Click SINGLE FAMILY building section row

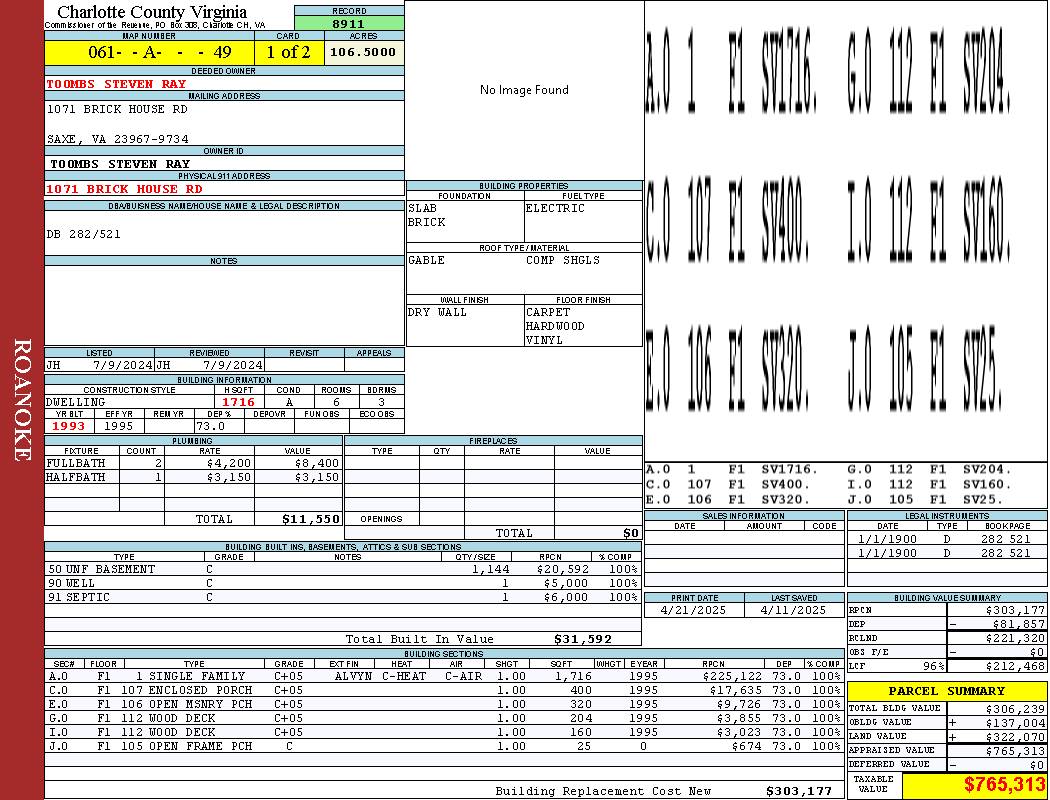click(444, 676)
